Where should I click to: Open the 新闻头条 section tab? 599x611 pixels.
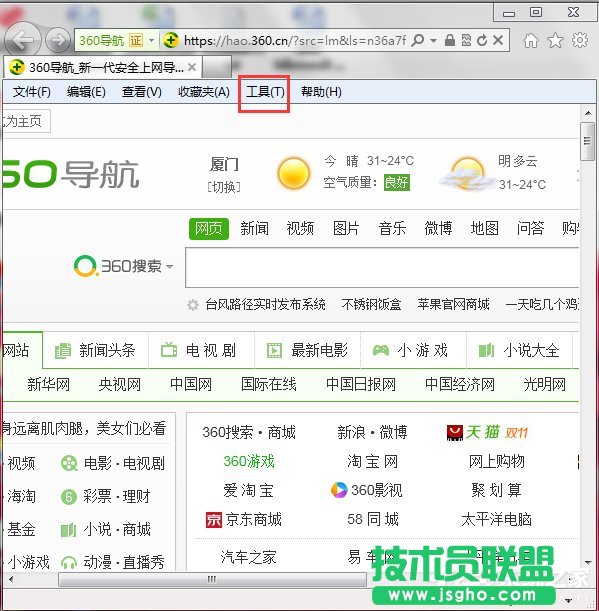pyautogui.click(x=95, y=350)
